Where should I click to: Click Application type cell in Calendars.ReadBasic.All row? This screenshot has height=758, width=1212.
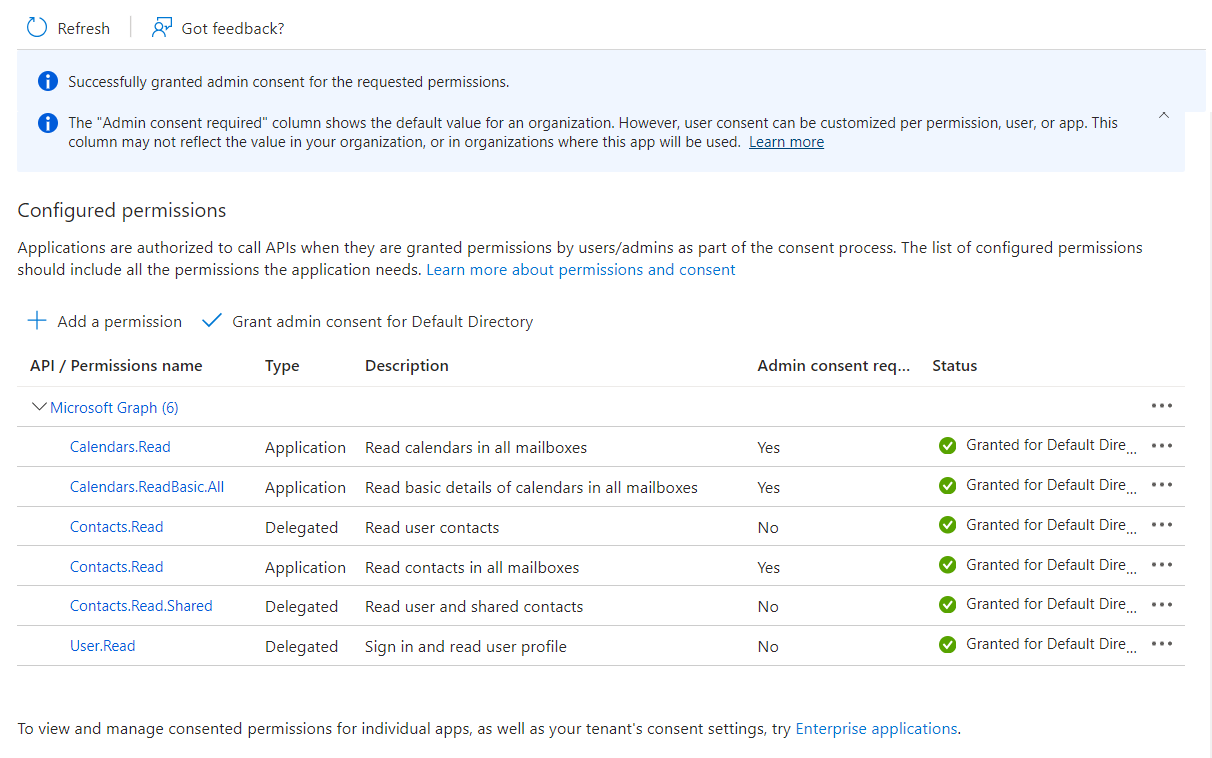(305, 487)
